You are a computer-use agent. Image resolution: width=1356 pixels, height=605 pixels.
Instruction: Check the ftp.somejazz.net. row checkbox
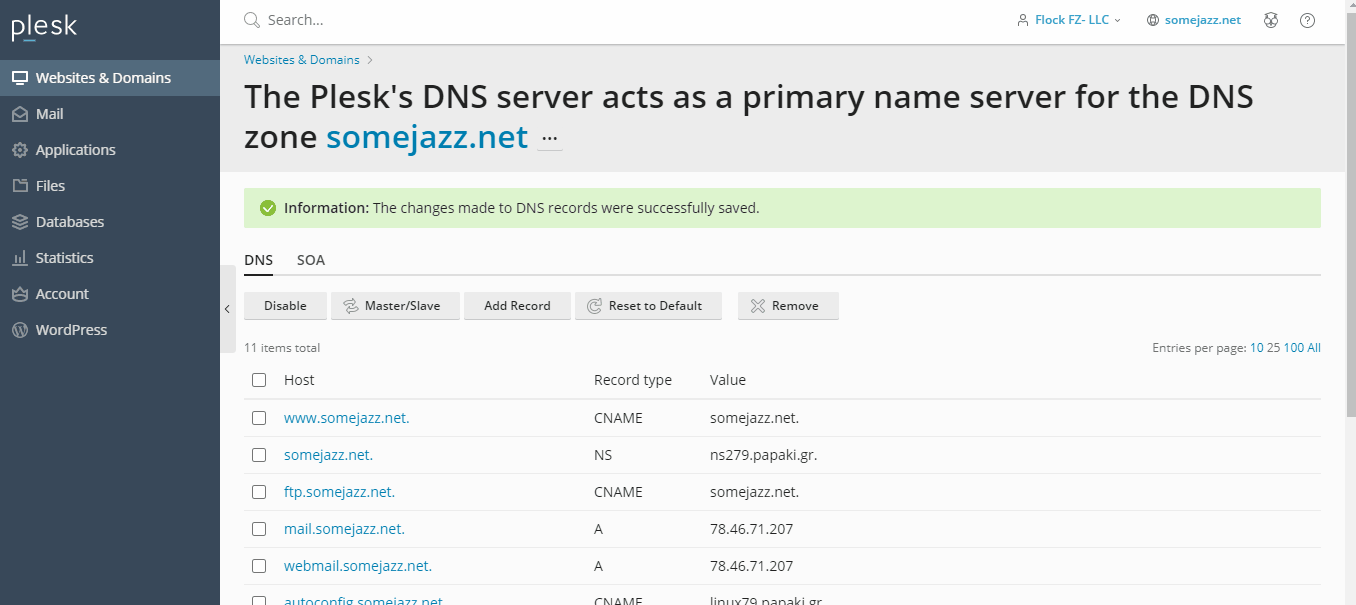[259, 492]
